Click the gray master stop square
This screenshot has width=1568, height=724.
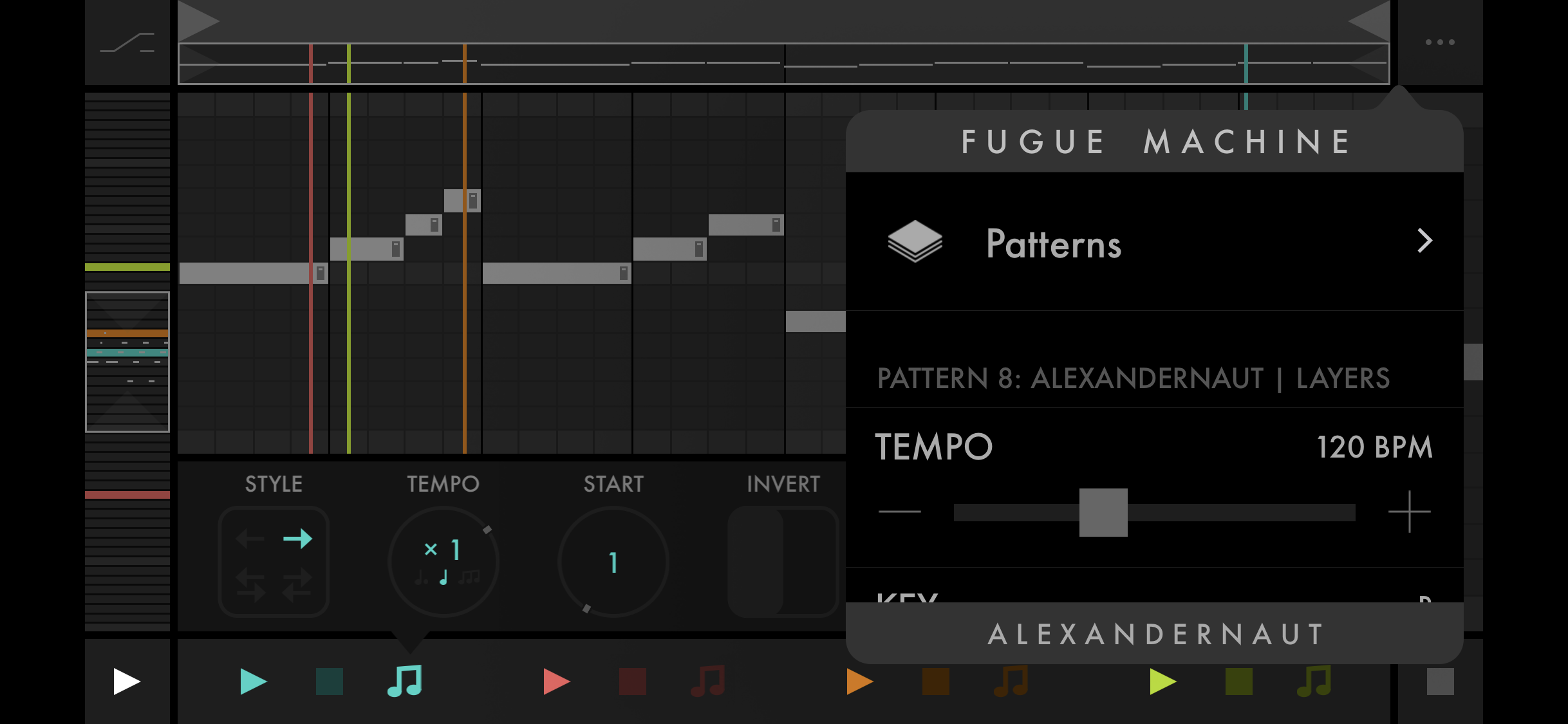coord(1440,682)
